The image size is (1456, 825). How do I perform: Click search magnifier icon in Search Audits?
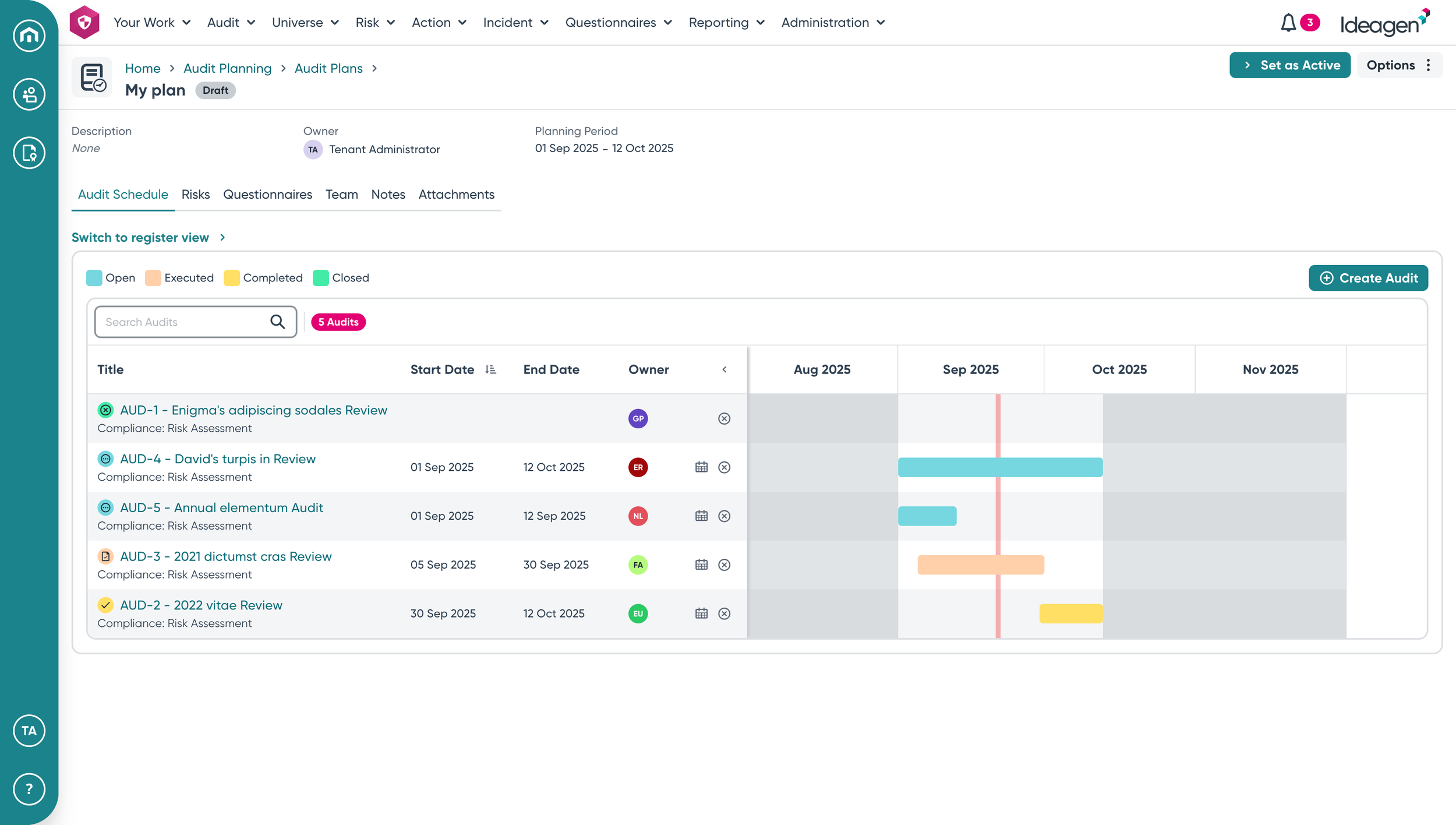click(278, 322)
